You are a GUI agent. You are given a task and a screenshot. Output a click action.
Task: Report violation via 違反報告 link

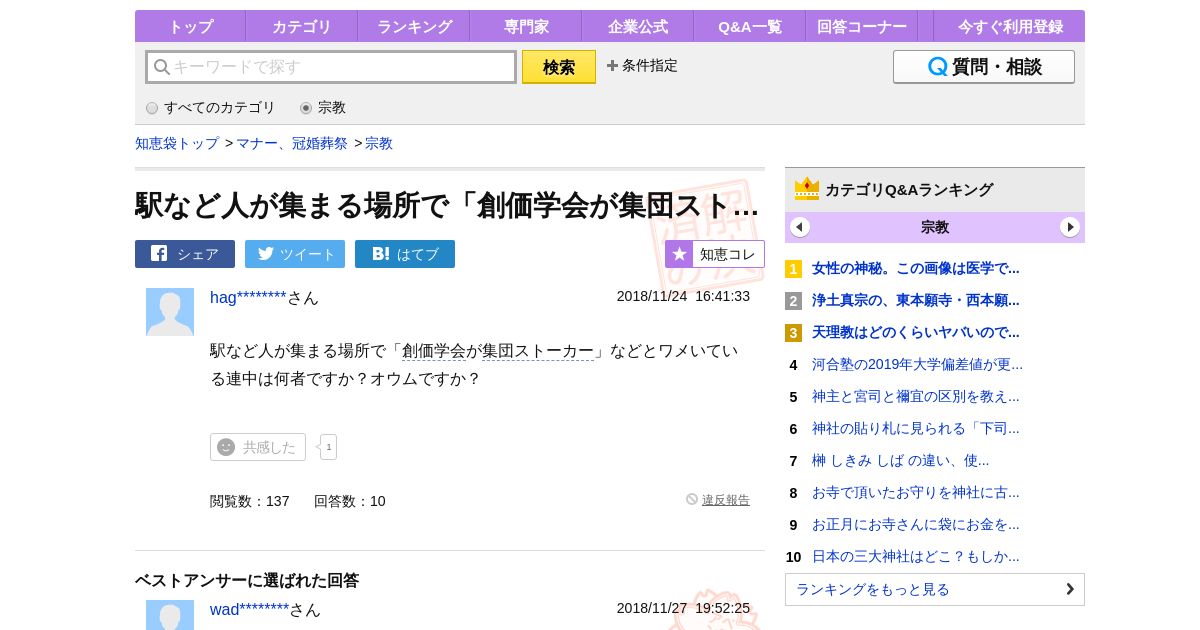pyautogui.click(x=726, y=500)
